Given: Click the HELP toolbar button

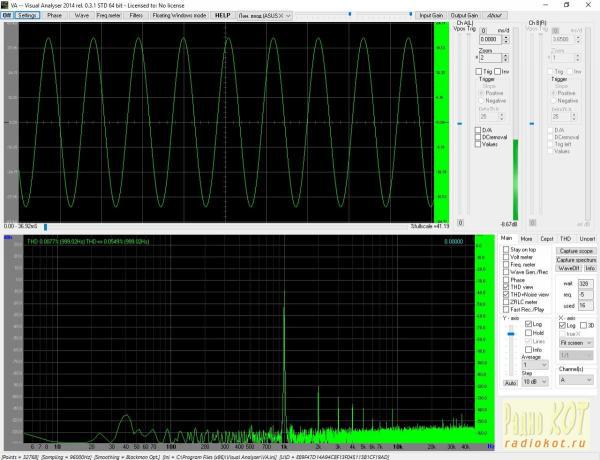Looking at the screenshot, I should pyautogui.click(x=224, y=16).
